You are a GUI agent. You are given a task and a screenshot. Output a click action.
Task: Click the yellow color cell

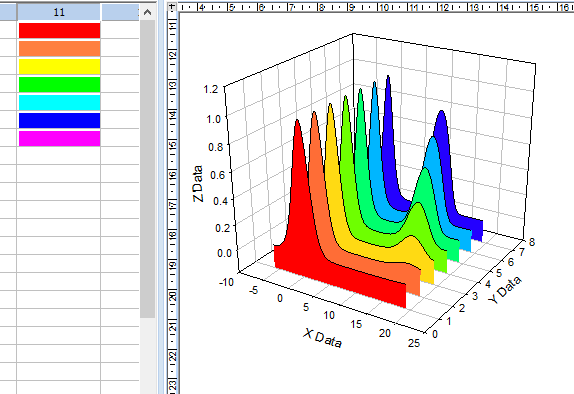pyautogui.click(x=59, y=66)
